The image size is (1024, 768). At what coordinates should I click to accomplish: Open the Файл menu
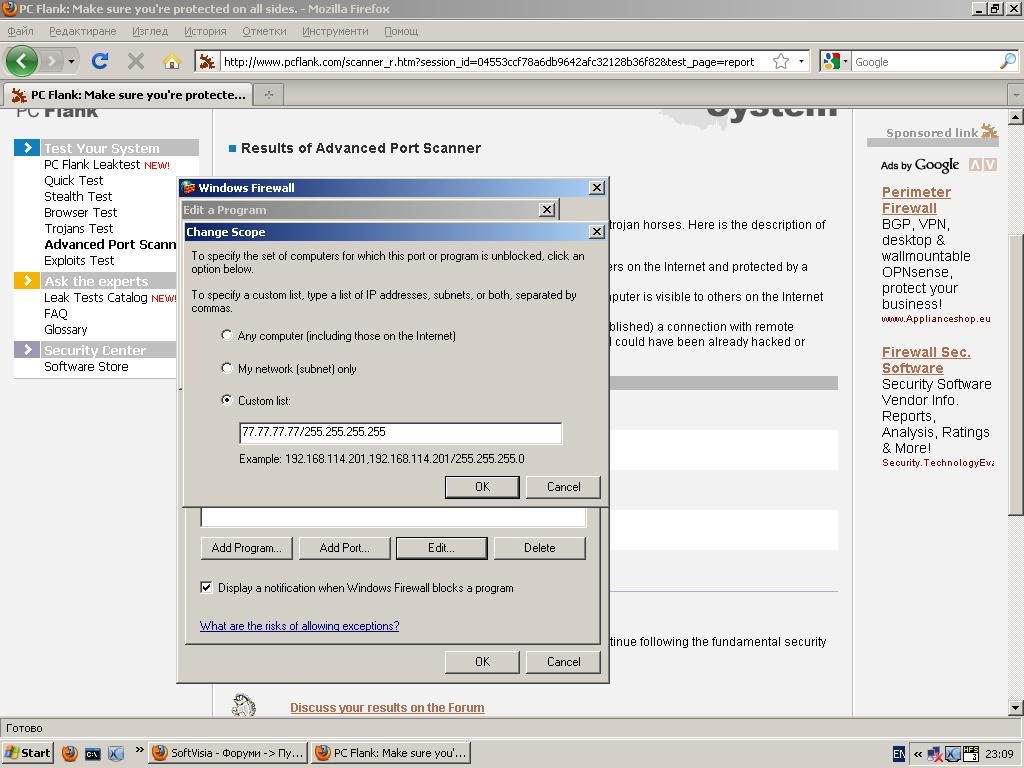click(20, 31)
